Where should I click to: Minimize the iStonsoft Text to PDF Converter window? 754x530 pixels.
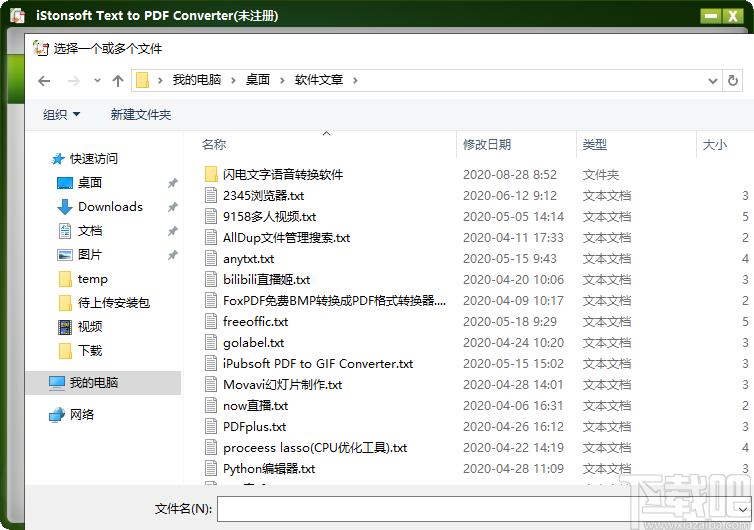[710, 16]
